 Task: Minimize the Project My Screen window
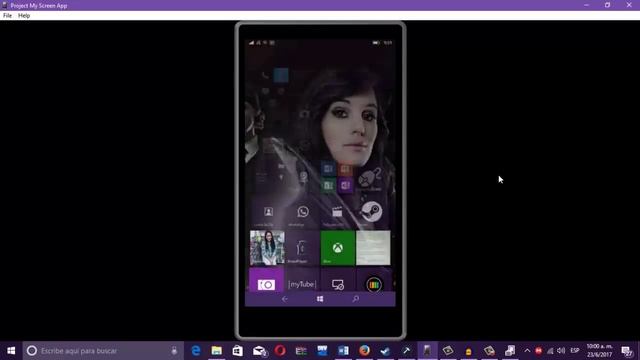point(587,5)
